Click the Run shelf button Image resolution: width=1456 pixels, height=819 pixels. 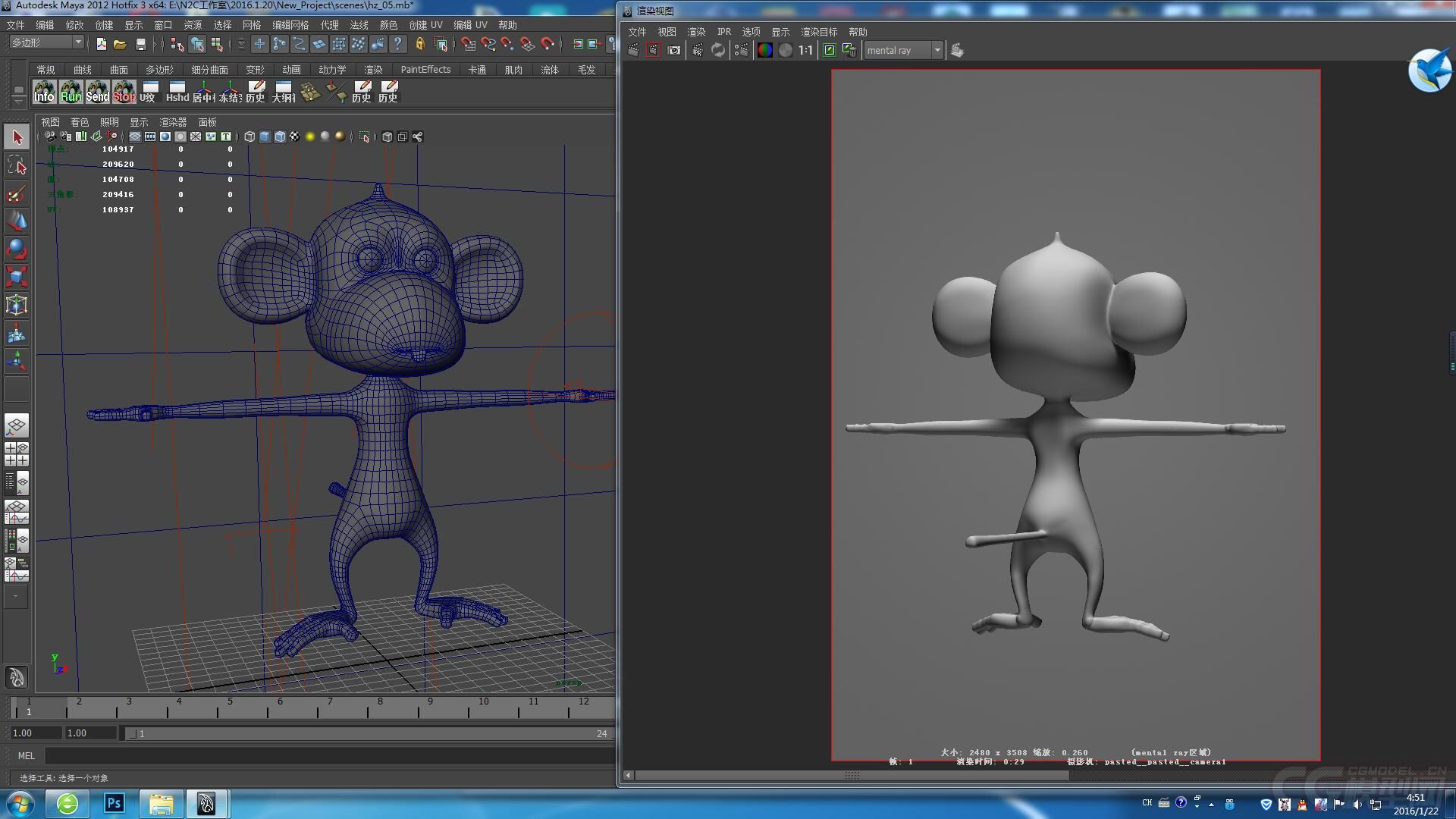71,92
